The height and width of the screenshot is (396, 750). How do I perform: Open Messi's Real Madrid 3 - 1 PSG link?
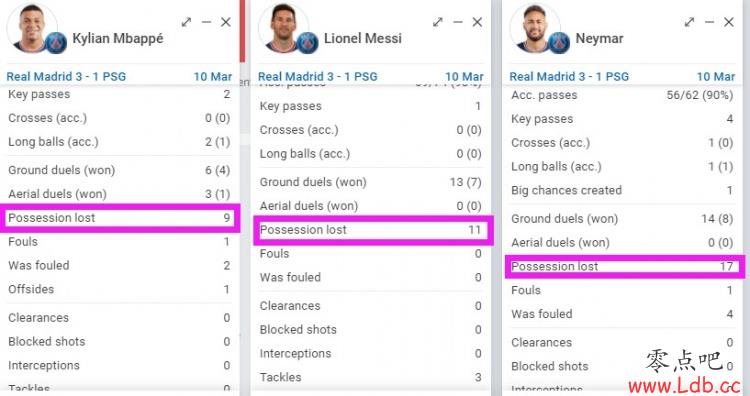(318, 77)
